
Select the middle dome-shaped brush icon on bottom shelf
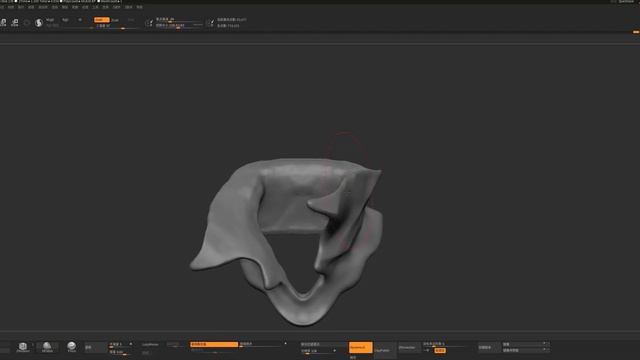(47, 347)
